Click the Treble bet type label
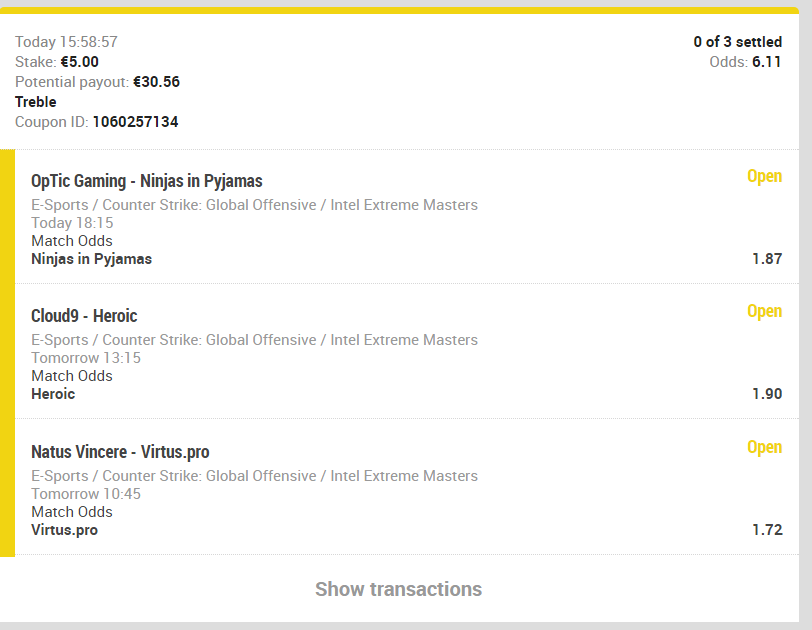Screen dimensions: 812x630 pos(35,102)
